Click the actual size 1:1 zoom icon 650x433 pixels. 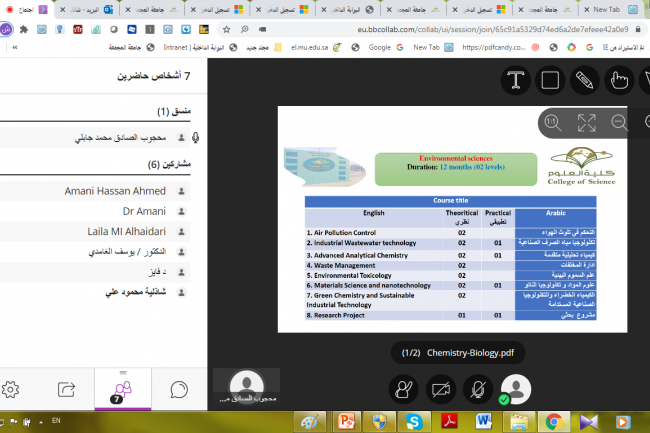click(553, 123)
